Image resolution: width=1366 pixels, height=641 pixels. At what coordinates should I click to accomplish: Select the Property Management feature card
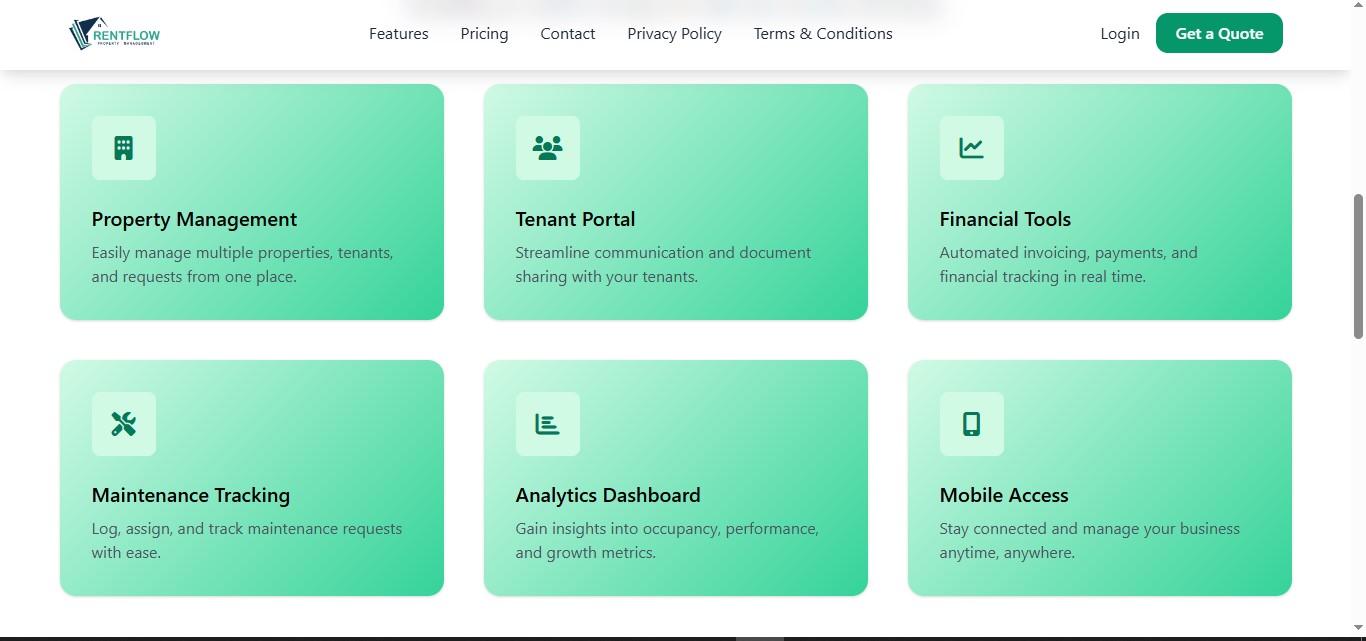click(x=251, y=201)
